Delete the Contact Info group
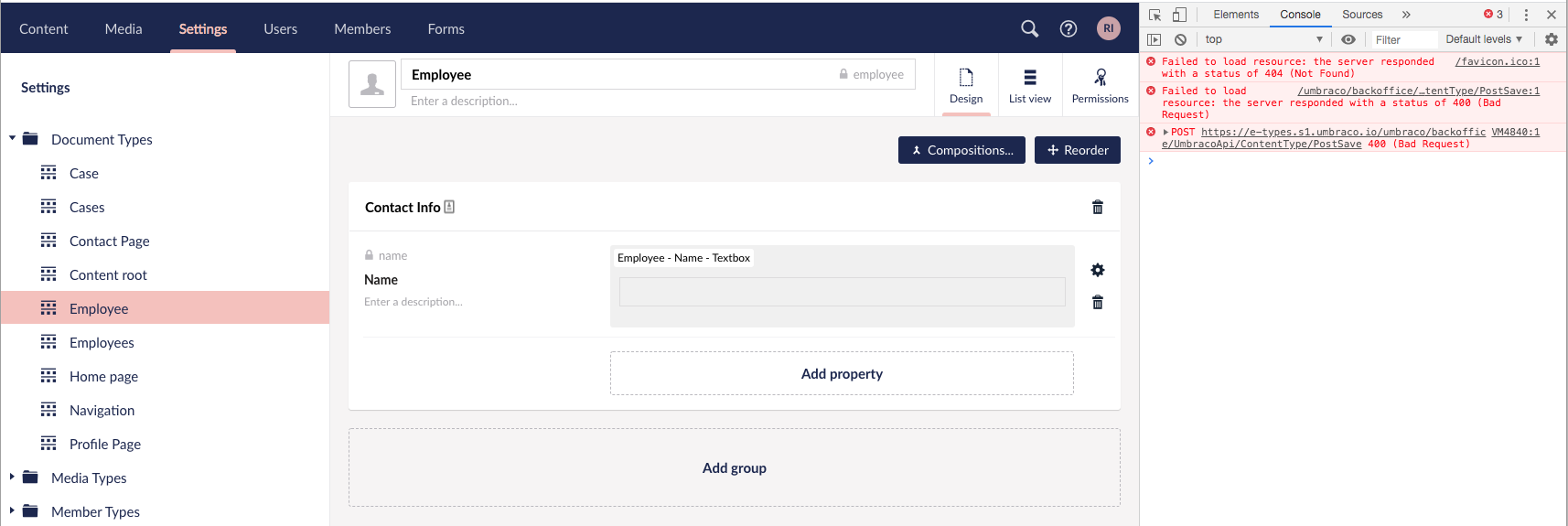The width and height of the screenshot is (1568, 526). click(1098, 207)
